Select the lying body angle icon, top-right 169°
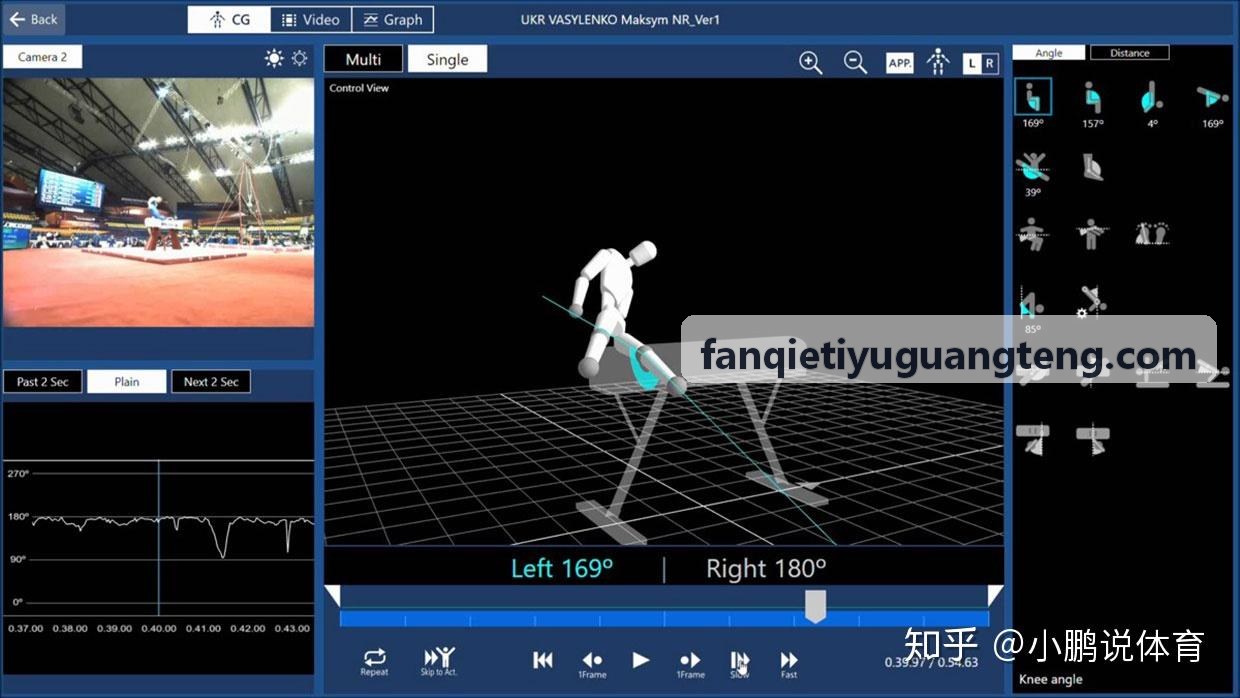This screenshot has height=698, width=1240. pyautogui.click(x=1212, y=98)
